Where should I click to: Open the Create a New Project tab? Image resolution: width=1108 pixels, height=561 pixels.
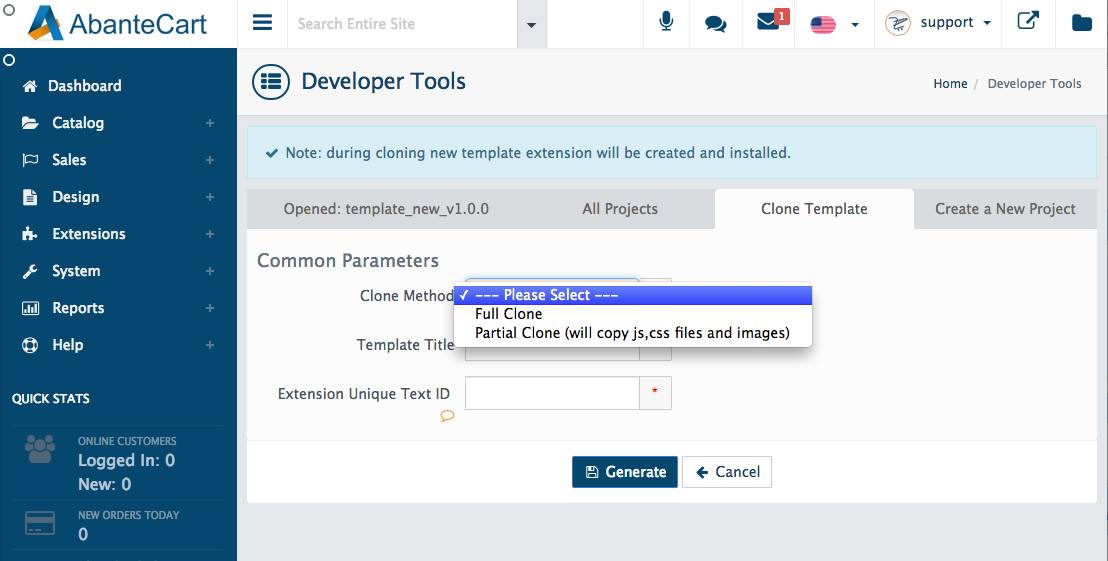pos(1006,208)
